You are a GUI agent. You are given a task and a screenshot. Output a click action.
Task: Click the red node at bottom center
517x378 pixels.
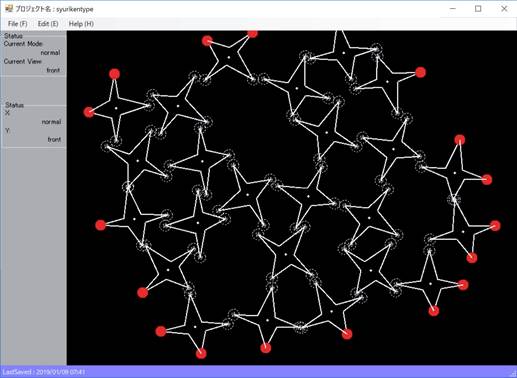265,348
